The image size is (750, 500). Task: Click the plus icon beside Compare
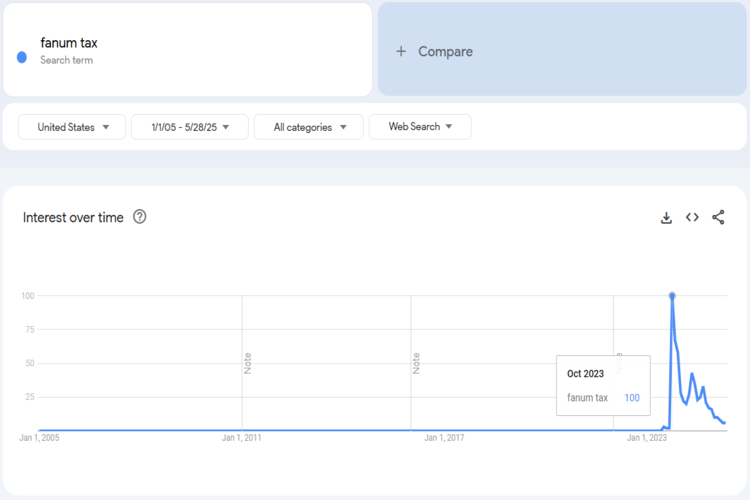401,51
